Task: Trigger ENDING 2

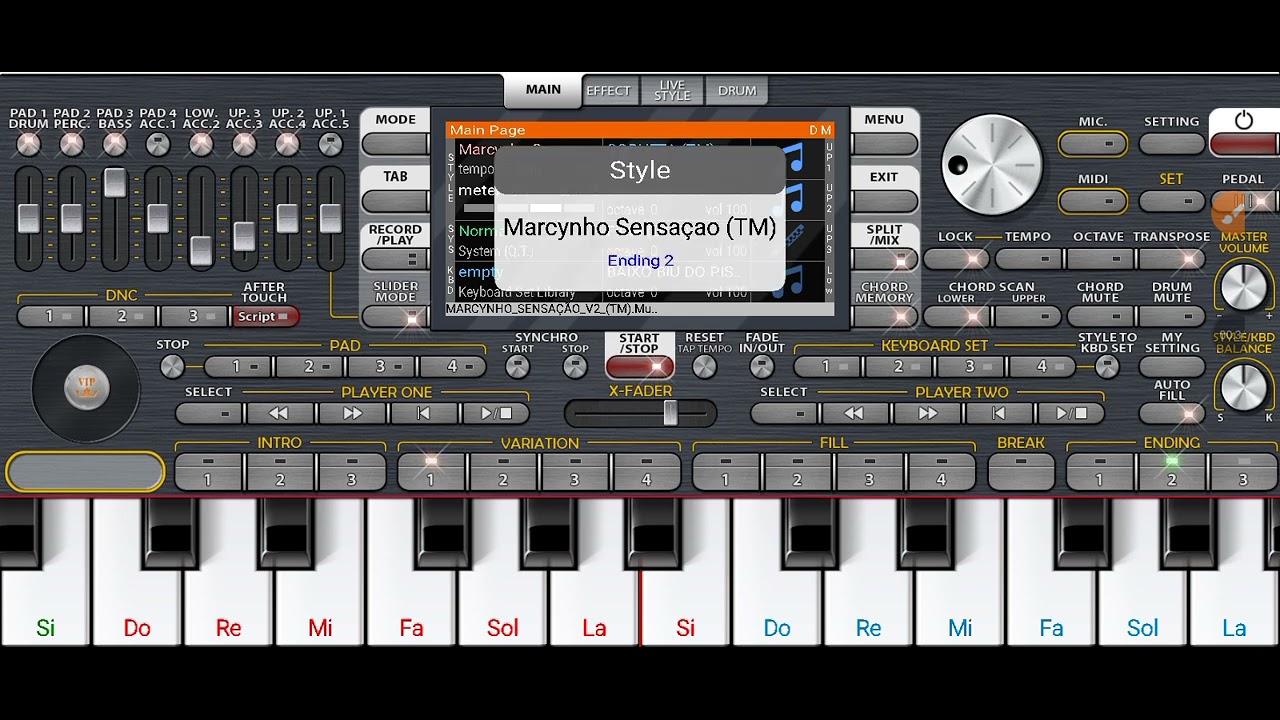Action: pyautogui.click(x=1172, y=472)
